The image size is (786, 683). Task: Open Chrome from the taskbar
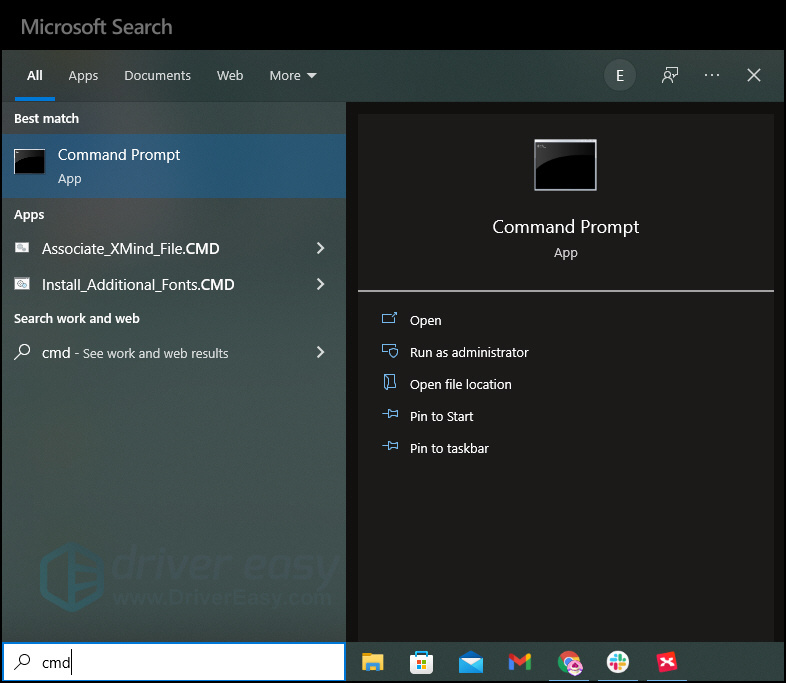[569, 663]
